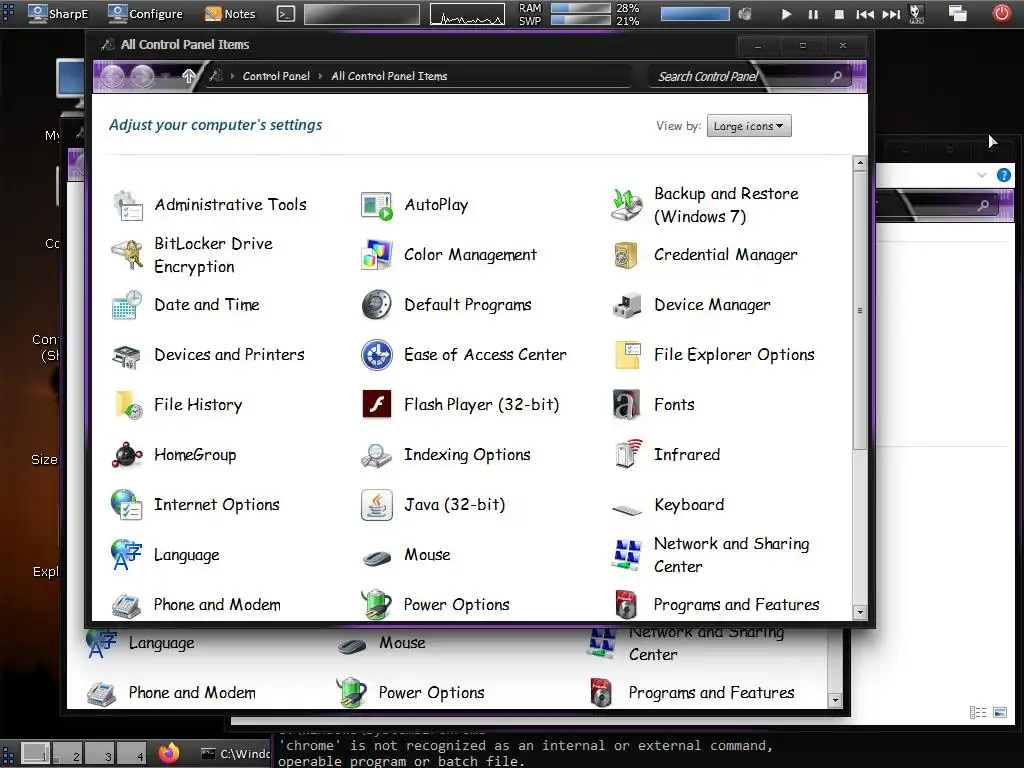Viewport: 1024px width, 768px height.
Task: Open the Configure menu in top bar
Action: click(145, 14)
